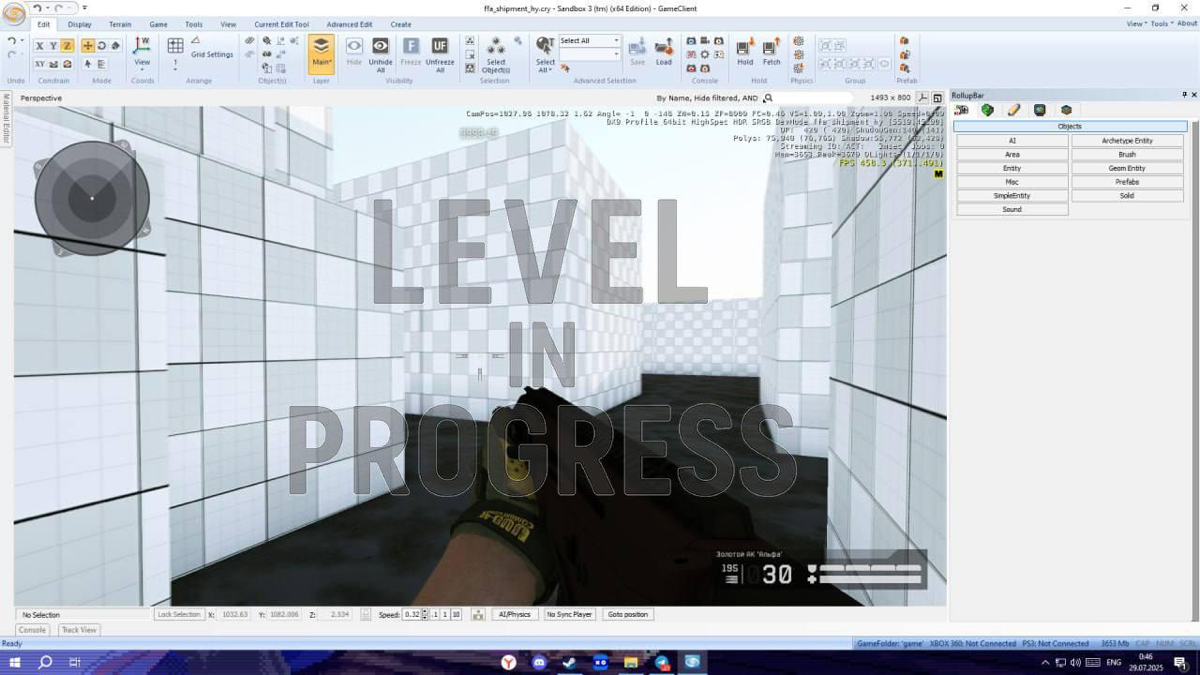The image size is (1200, 675).
Task: Click the Undo arrow in ribbon
Action: coord(11,42)
